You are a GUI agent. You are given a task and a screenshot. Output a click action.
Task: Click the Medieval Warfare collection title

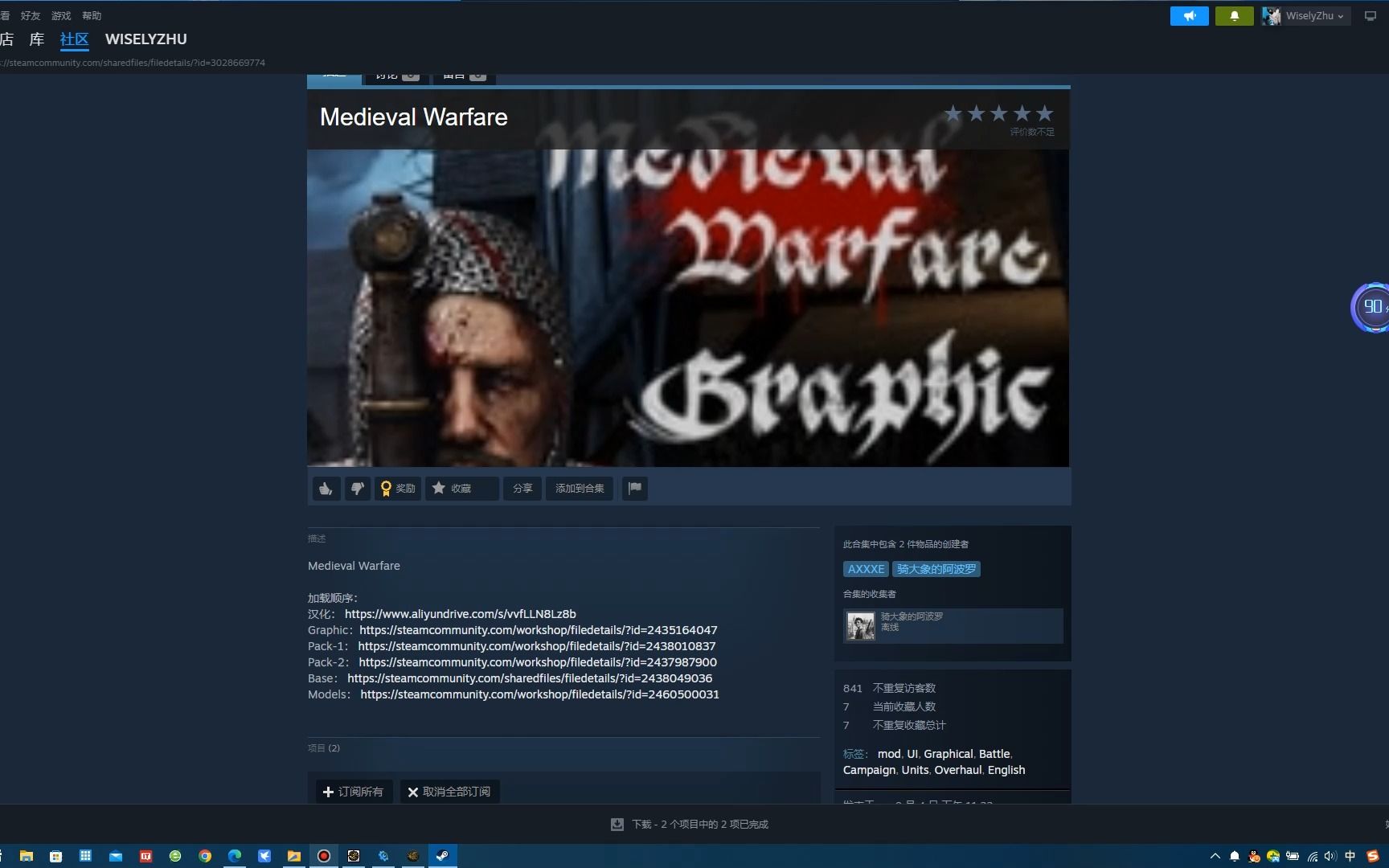pyautogui.click(x=414, y=117)
